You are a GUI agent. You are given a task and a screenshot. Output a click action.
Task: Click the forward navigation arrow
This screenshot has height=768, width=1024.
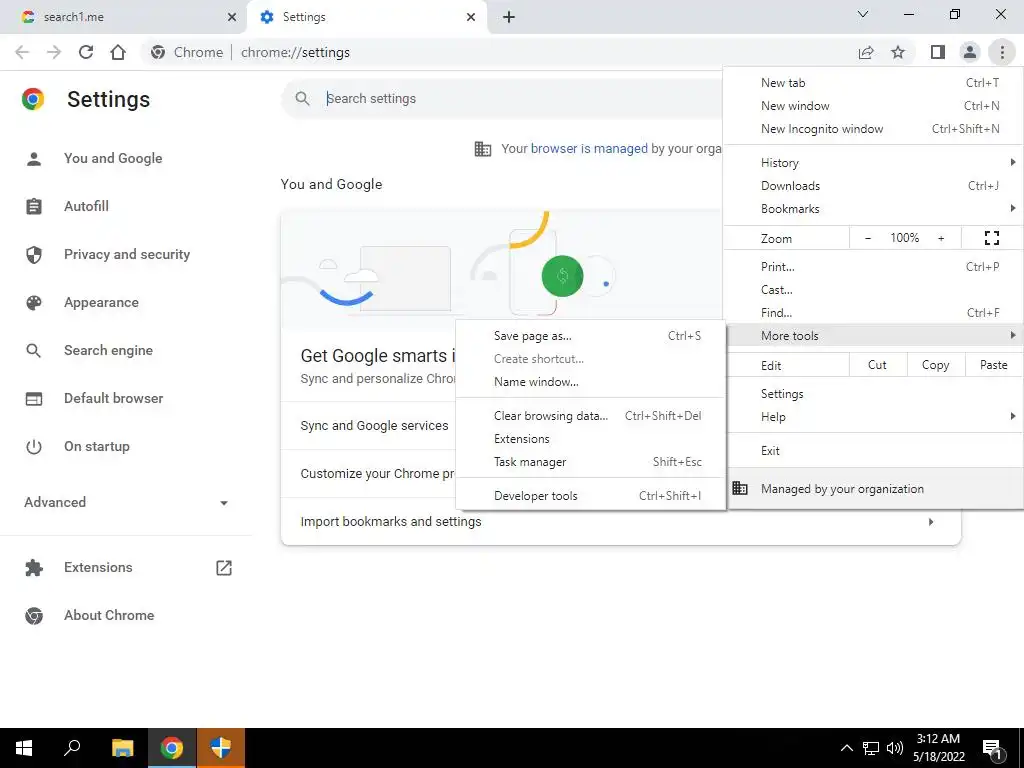coord(54,52)
